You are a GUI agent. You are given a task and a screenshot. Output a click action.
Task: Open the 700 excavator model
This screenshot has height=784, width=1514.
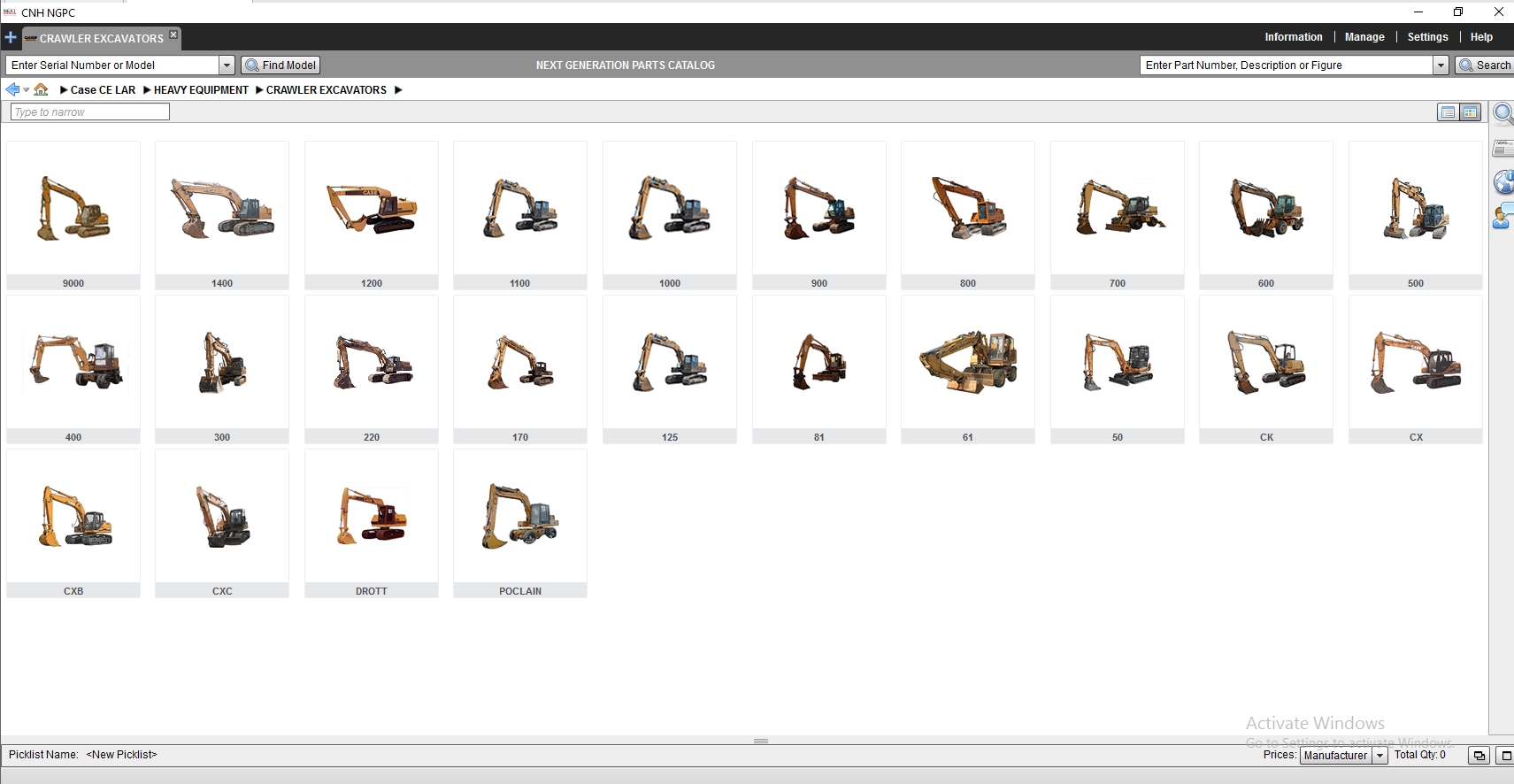pyautogui.click(x=1118, y=215)
